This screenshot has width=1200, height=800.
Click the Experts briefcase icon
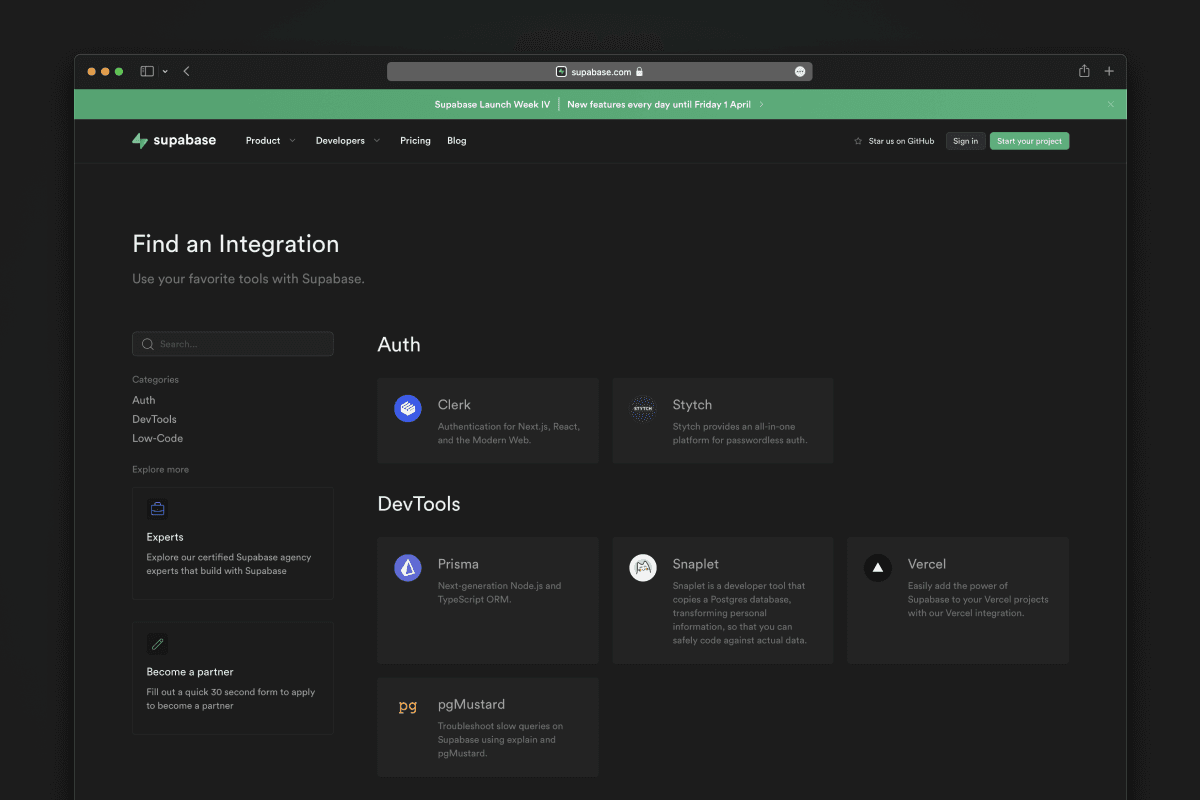click(157, 509)
